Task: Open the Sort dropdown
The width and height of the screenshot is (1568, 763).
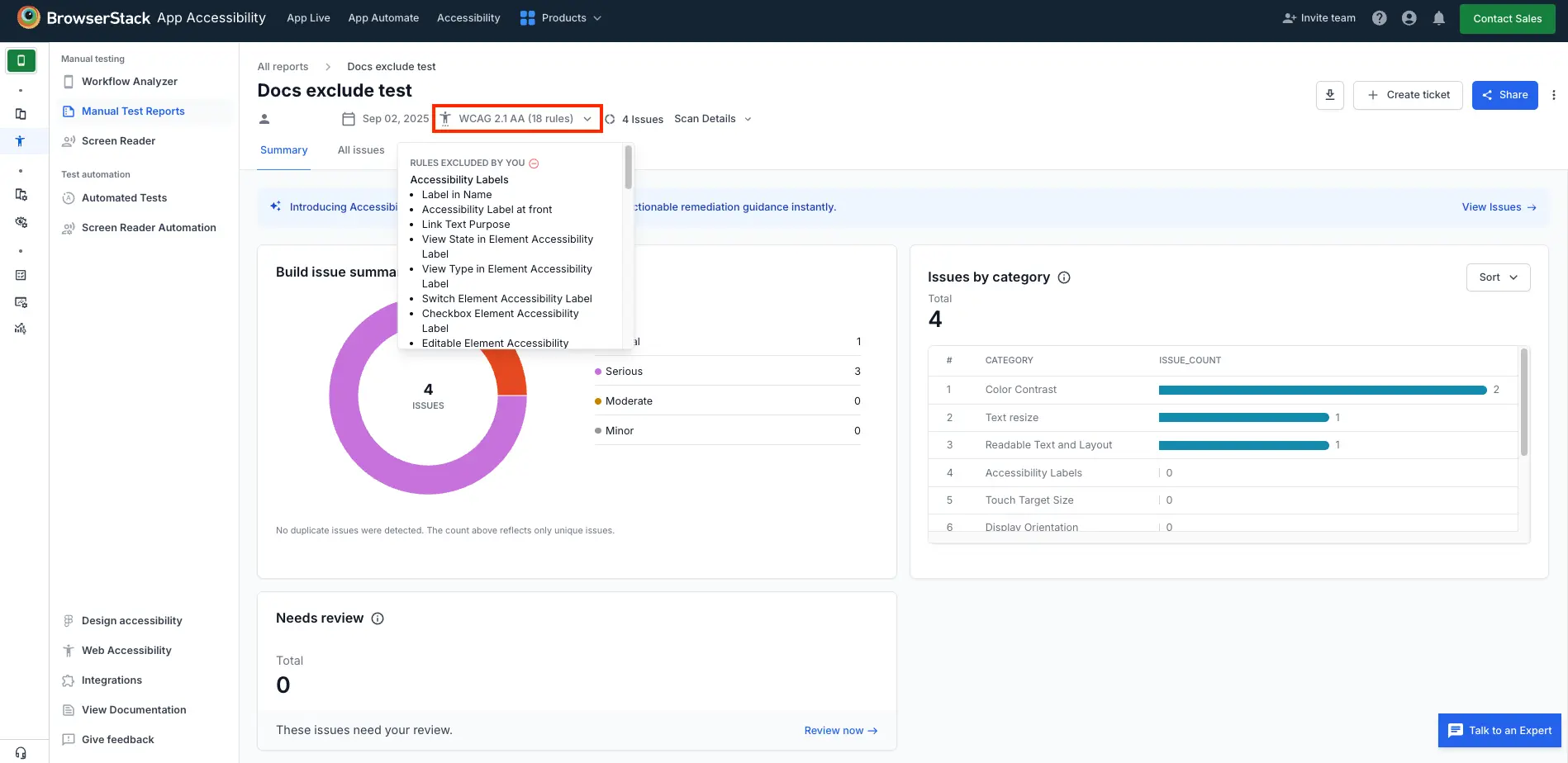Action: 1497,277
